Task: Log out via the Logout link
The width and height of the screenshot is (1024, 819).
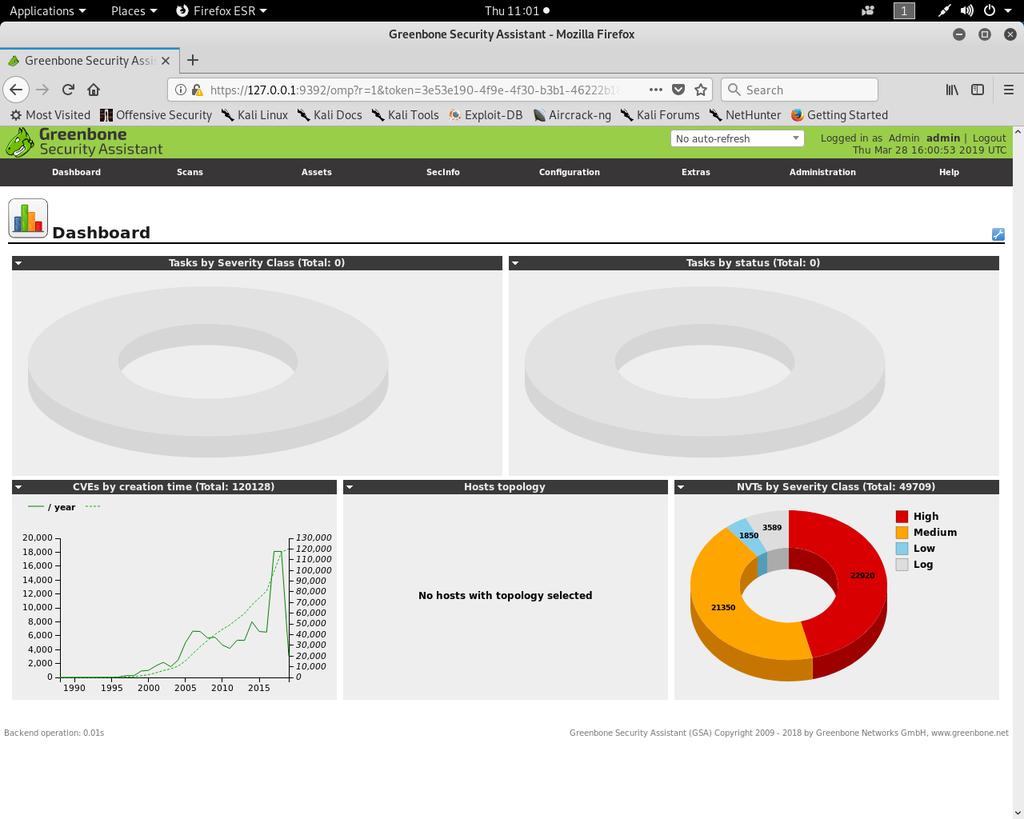Action: 989,138
